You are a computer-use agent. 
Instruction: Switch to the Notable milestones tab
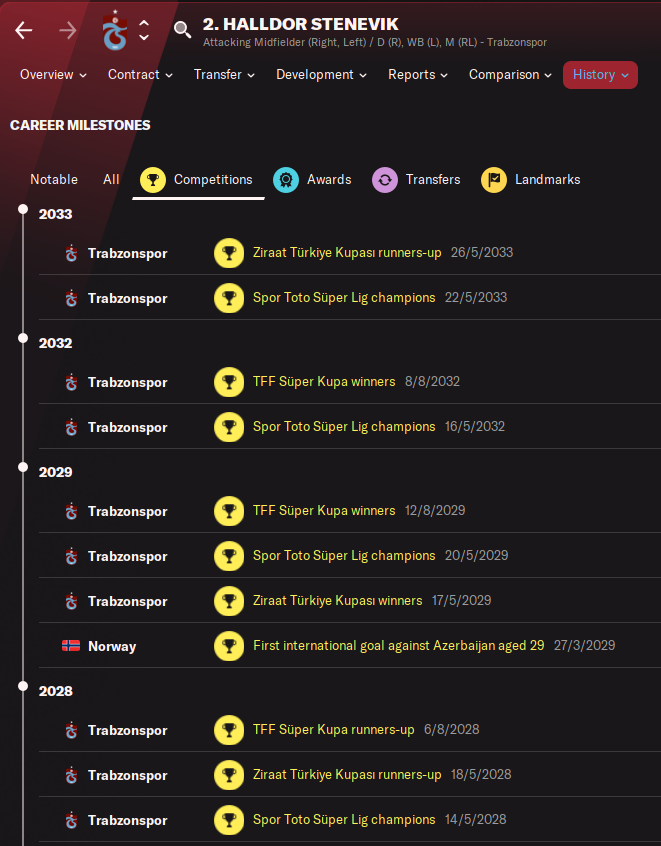click(x=54, y=180)
